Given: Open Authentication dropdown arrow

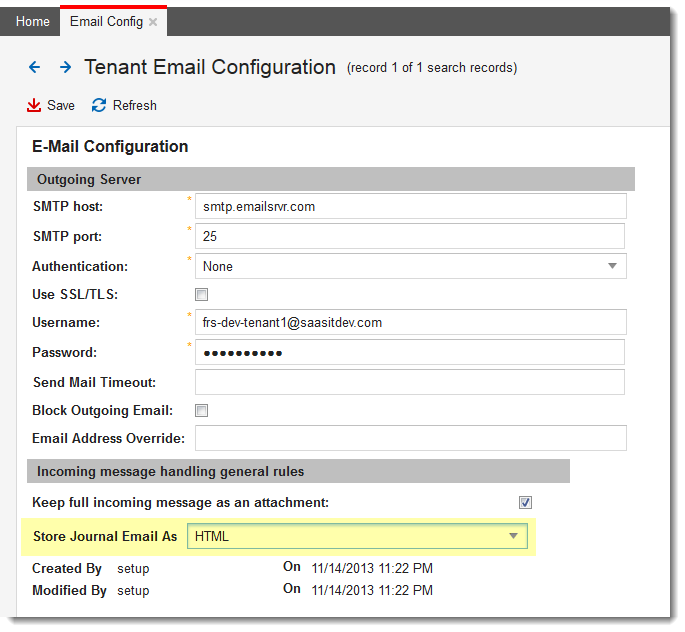Looking at the screenshot, I should click(612, 266).
